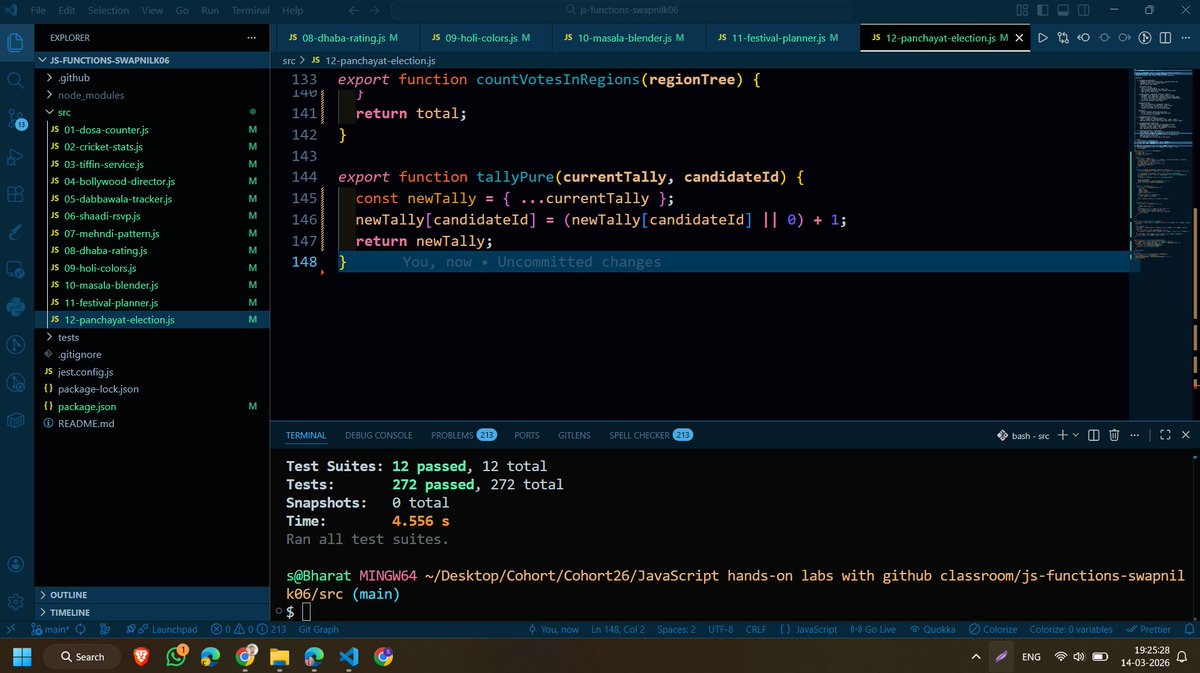Switch to 08-dhaba-rating.js tab

pos(342,38)
